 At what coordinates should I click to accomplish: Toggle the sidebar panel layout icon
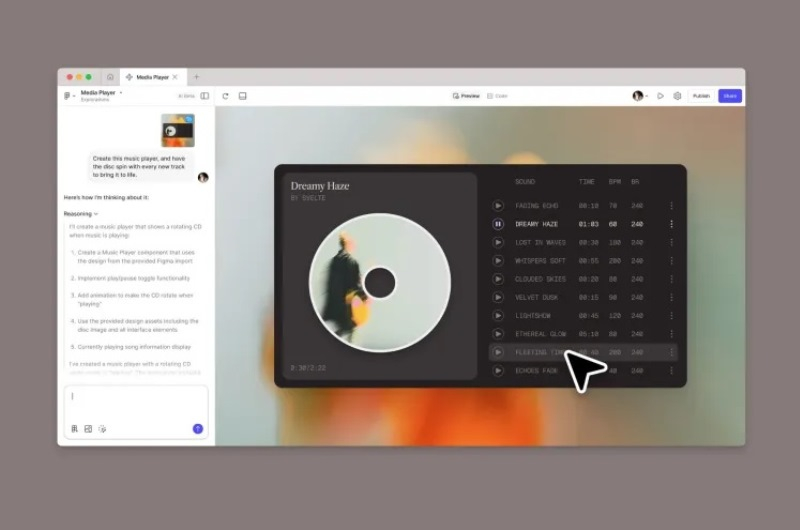tap(205, 96)
